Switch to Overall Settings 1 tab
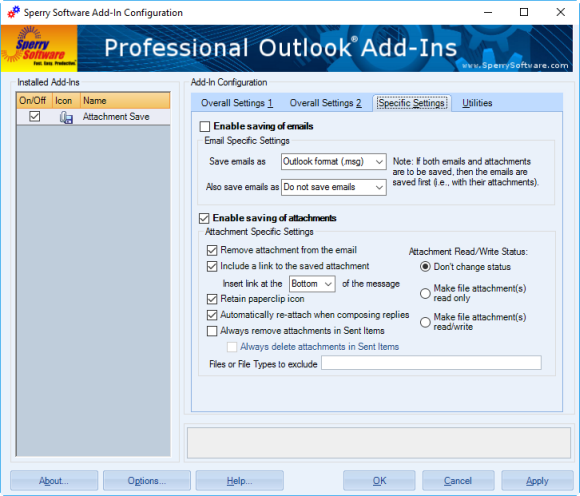This screenshot has height=496, width=580. coord(237,103)
